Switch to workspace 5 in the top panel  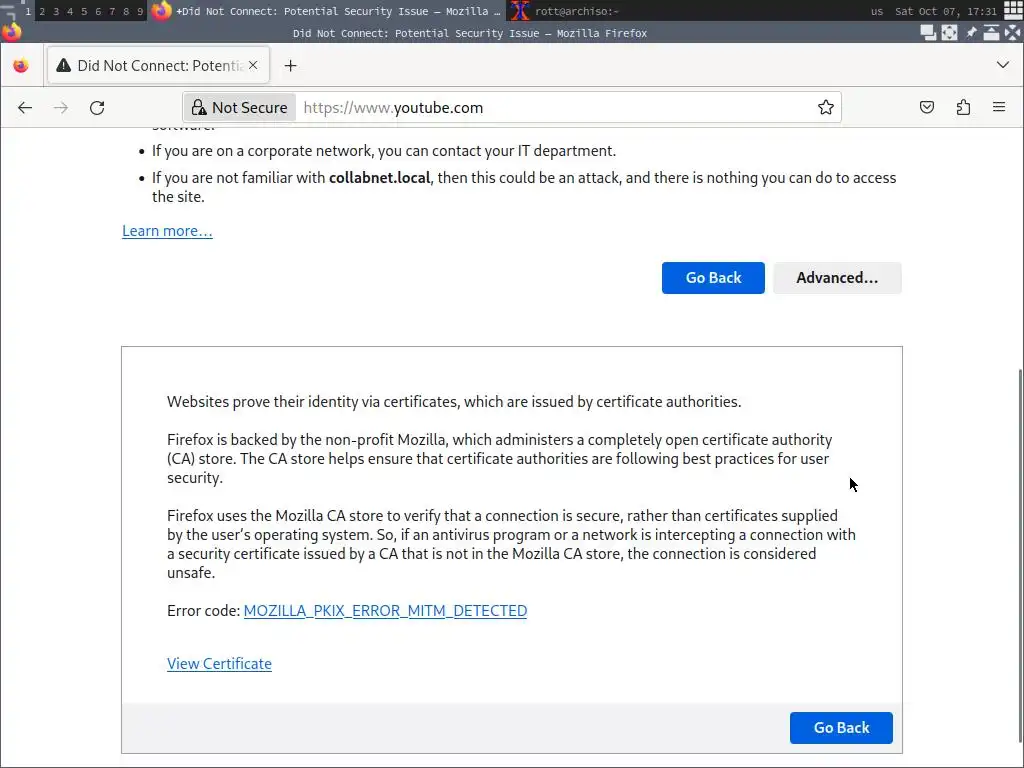pyautogui.click(x=84, y=11)
